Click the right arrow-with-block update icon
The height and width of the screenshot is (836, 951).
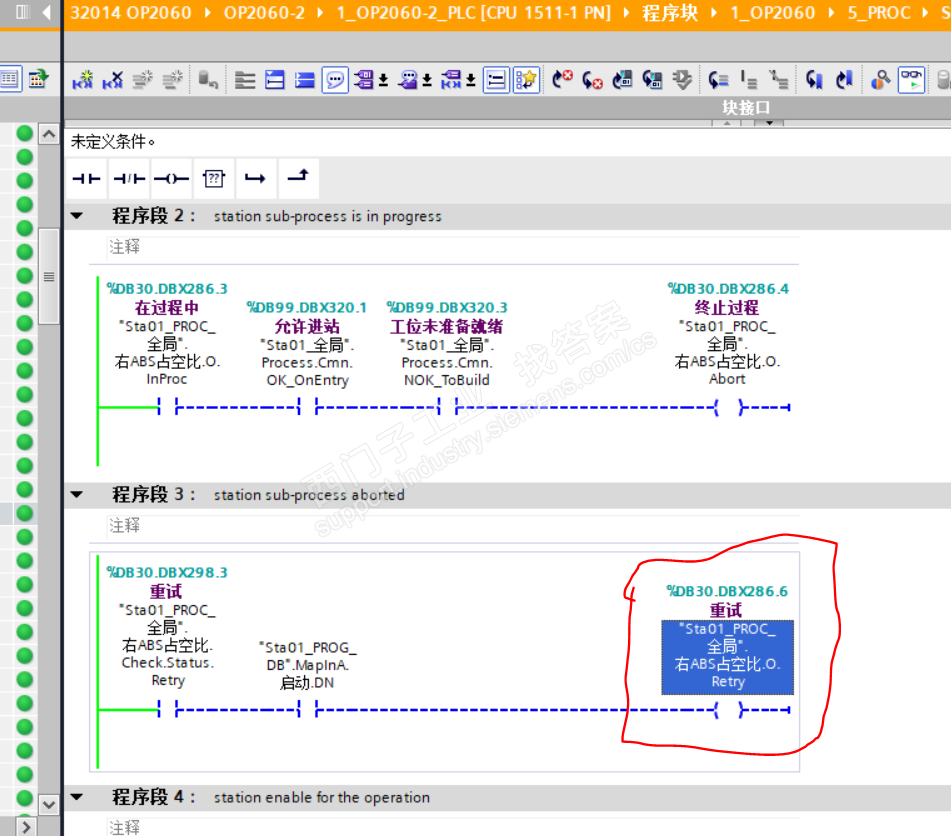pos(652,80)
